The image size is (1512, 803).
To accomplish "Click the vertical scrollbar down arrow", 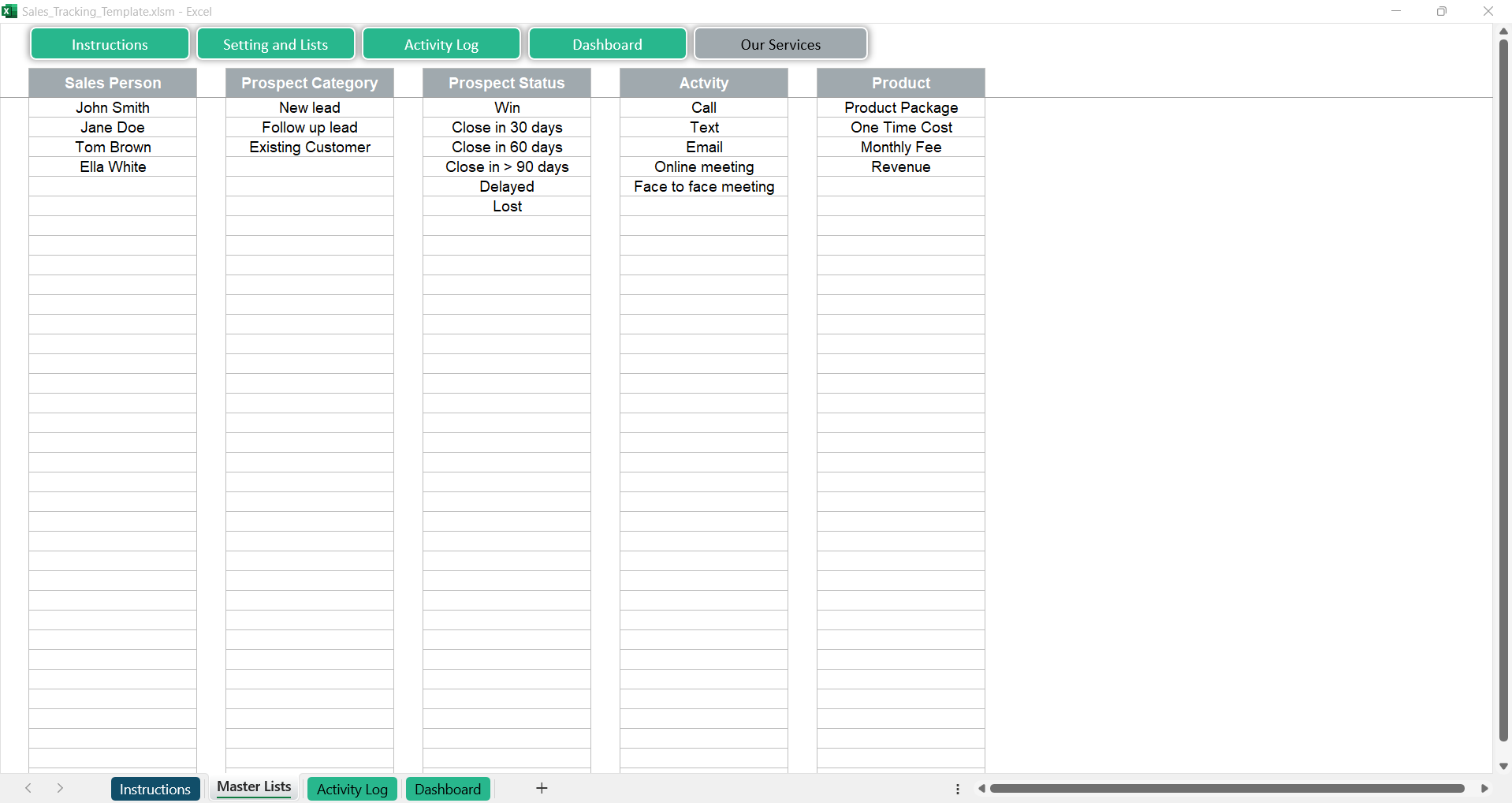I will pos(1503,766).
